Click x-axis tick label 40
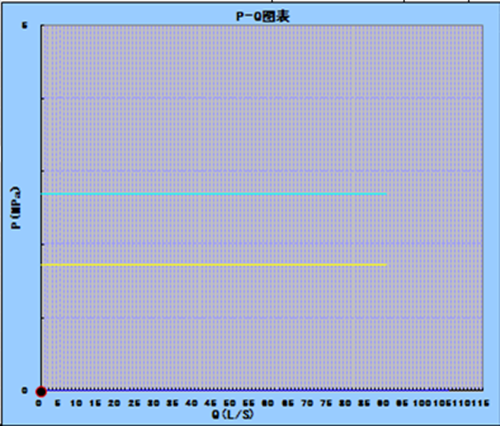Screen dimensions: 500x426 click(191, 403)
